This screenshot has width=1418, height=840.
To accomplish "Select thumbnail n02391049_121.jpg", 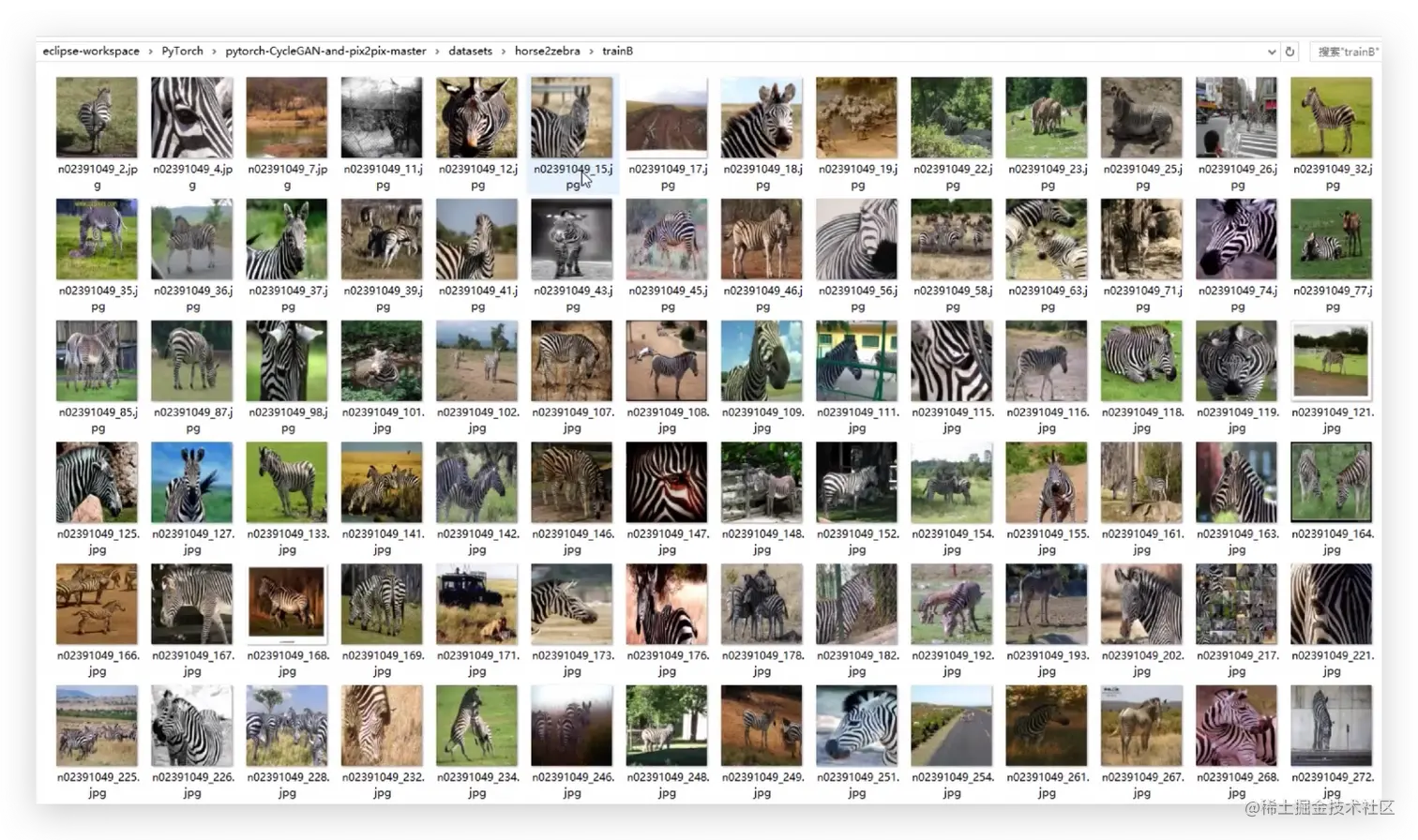I will point(1332,361).
